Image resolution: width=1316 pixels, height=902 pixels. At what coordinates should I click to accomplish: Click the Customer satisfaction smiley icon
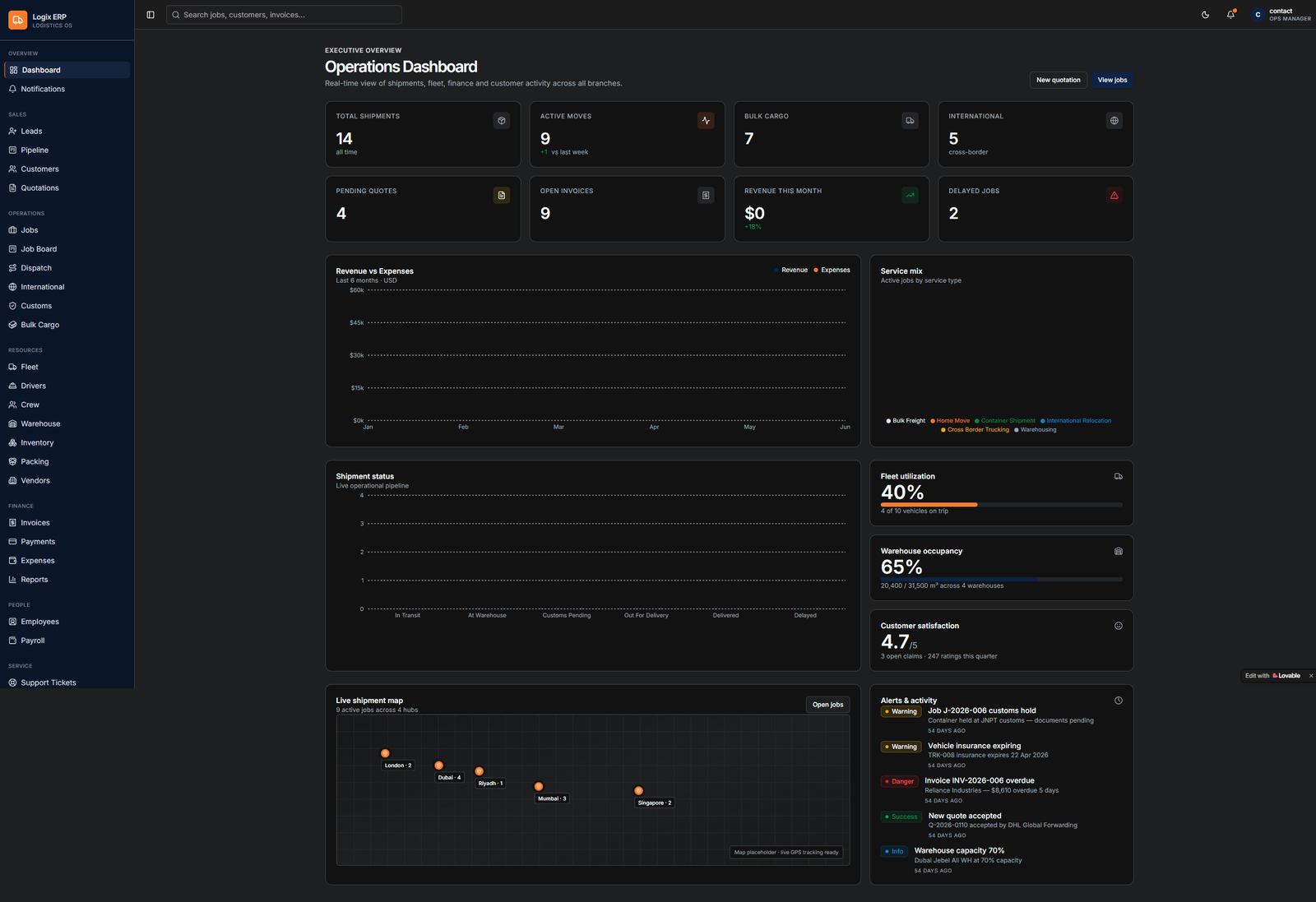tap(1119, 626)
